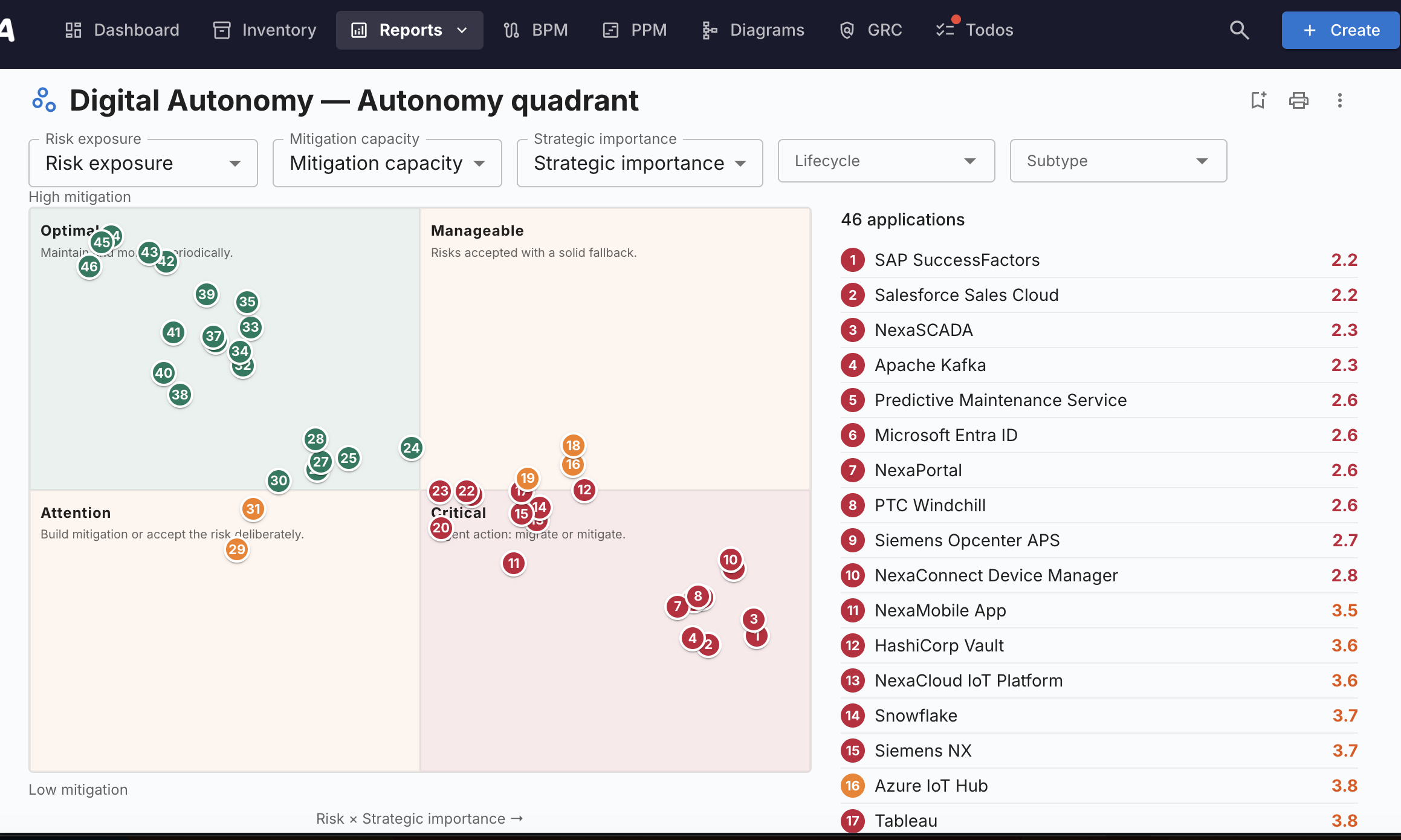1401x840 pixels.
Task: Select bubble 46 in Optimal quadrant
Action: tap(89, 267)
